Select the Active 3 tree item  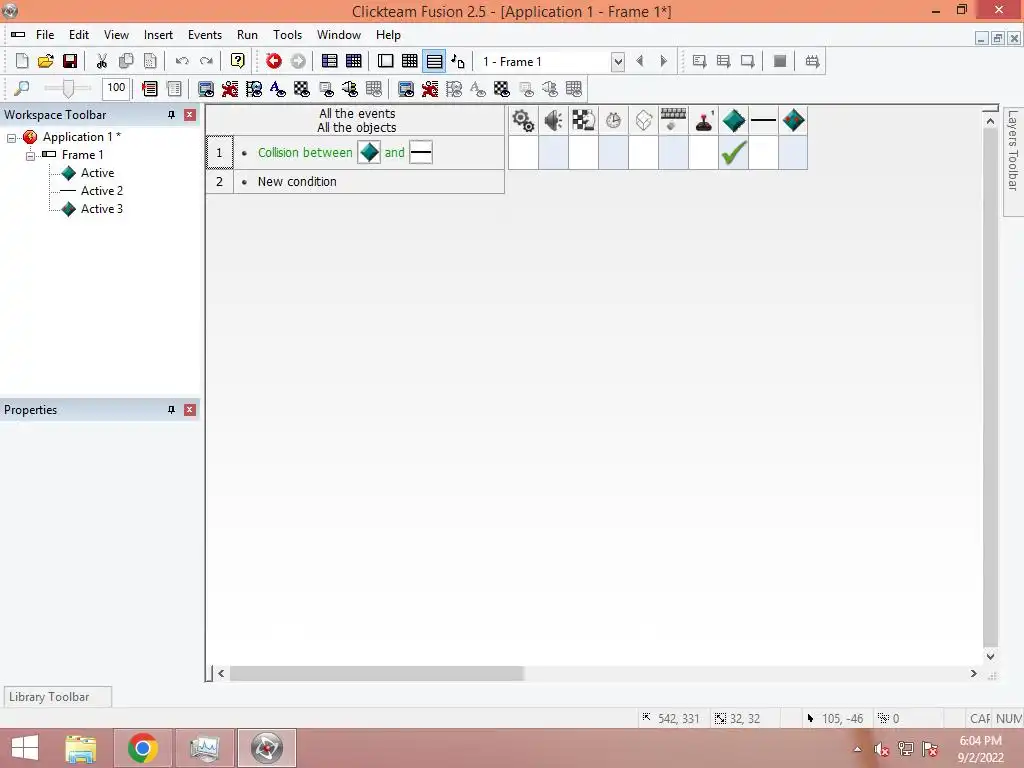tap(102, 209)
